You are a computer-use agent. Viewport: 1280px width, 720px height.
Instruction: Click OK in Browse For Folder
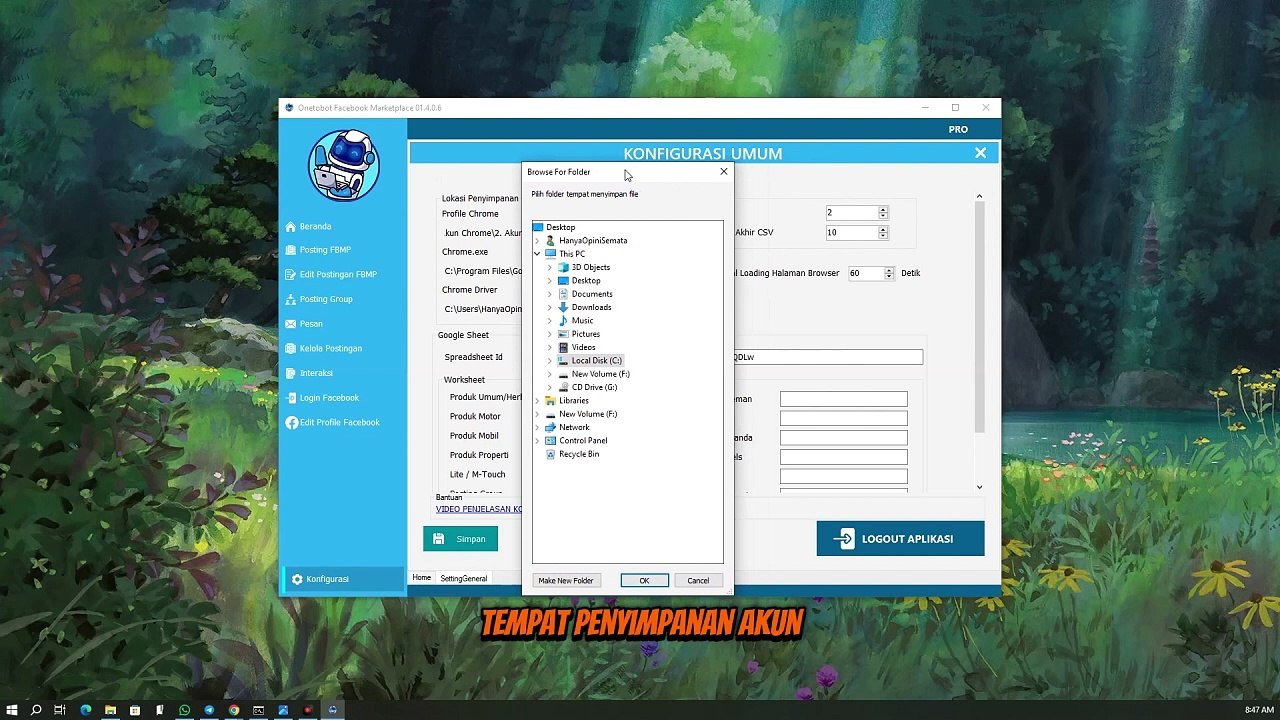tap(644, 580)
